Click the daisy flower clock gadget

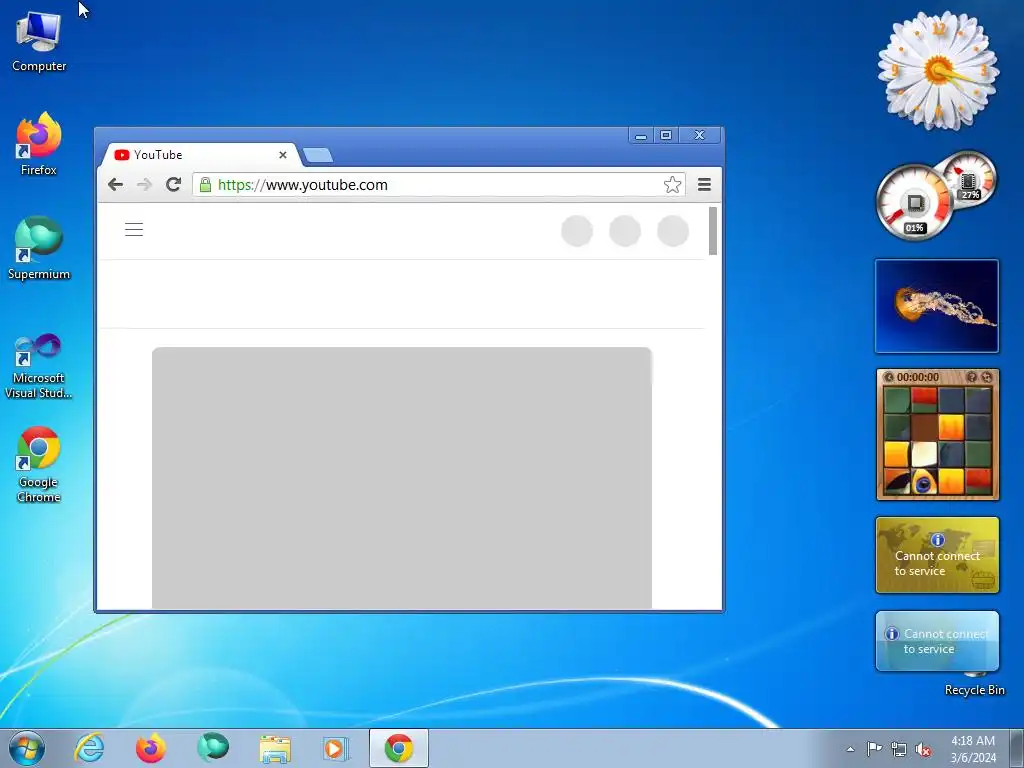[938, 71]
